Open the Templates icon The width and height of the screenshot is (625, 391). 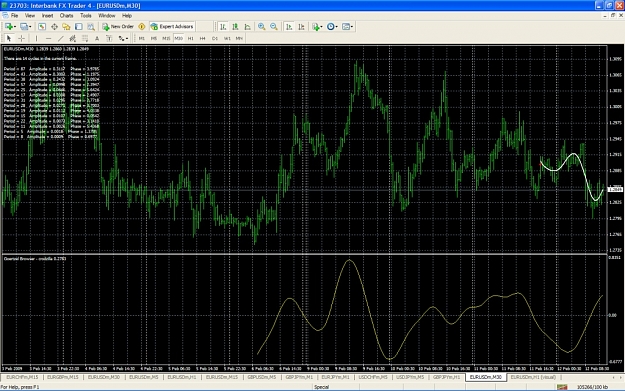[x=346, y=27]
